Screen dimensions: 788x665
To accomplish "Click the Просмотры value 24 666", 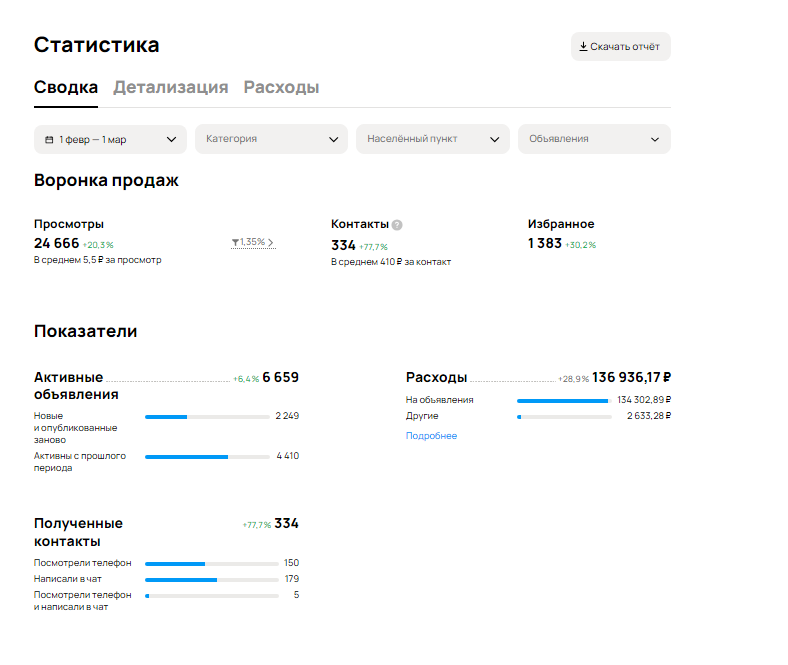I will pyautogui.click(x=56, y=243).
